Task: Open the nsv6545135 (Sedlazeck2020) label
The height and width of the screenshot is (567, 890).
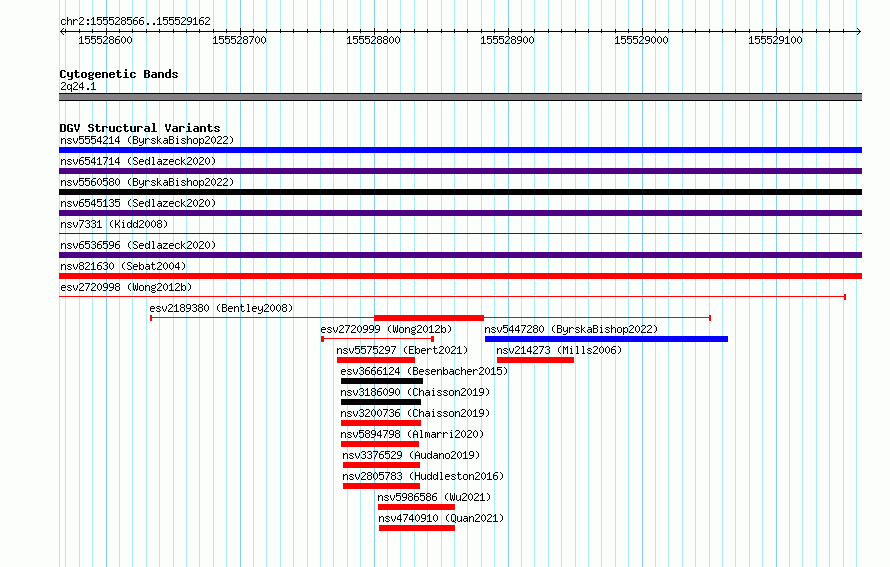Action: click(138, 203)
